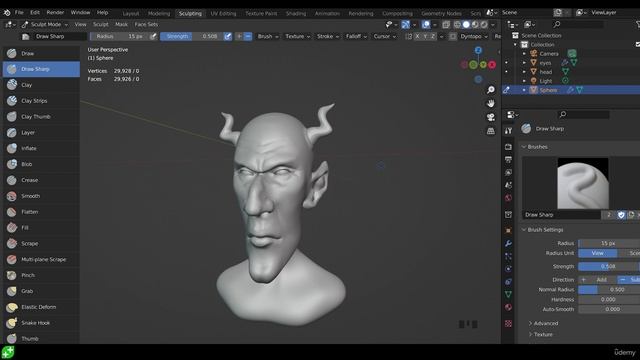Set brush direction to Add plus button
This screenshot has height=360, width=640.
click(x=239, y=36)
